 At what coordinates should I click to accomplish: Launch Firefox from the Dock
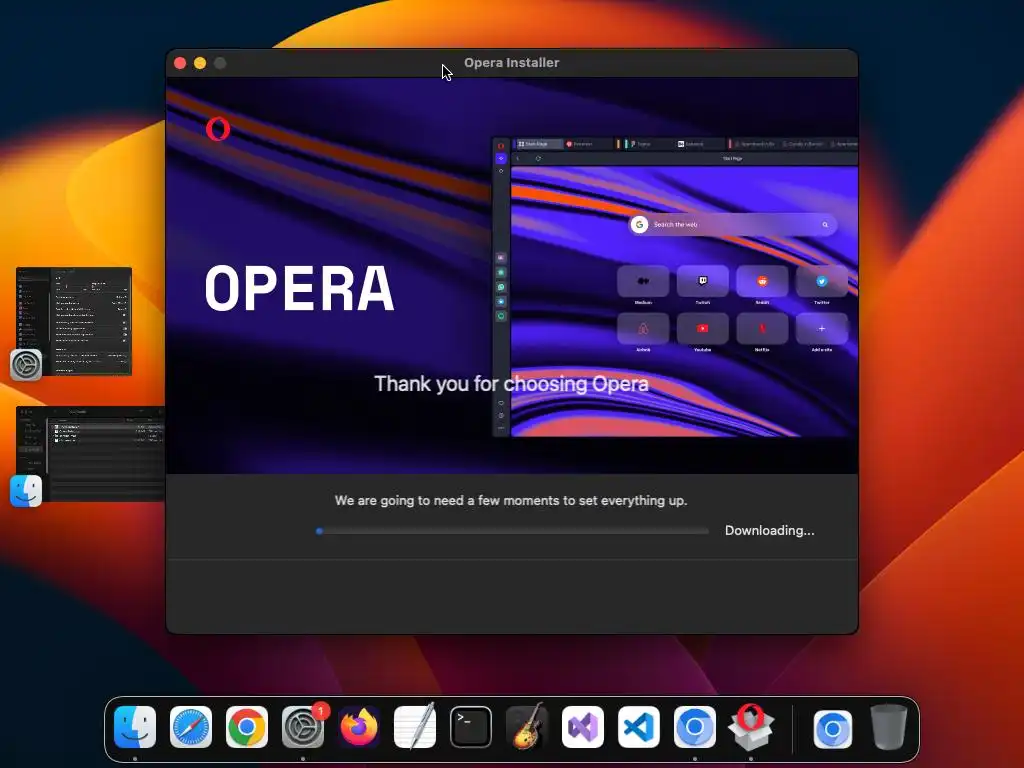pyautogui.click(x=359, y=727)
